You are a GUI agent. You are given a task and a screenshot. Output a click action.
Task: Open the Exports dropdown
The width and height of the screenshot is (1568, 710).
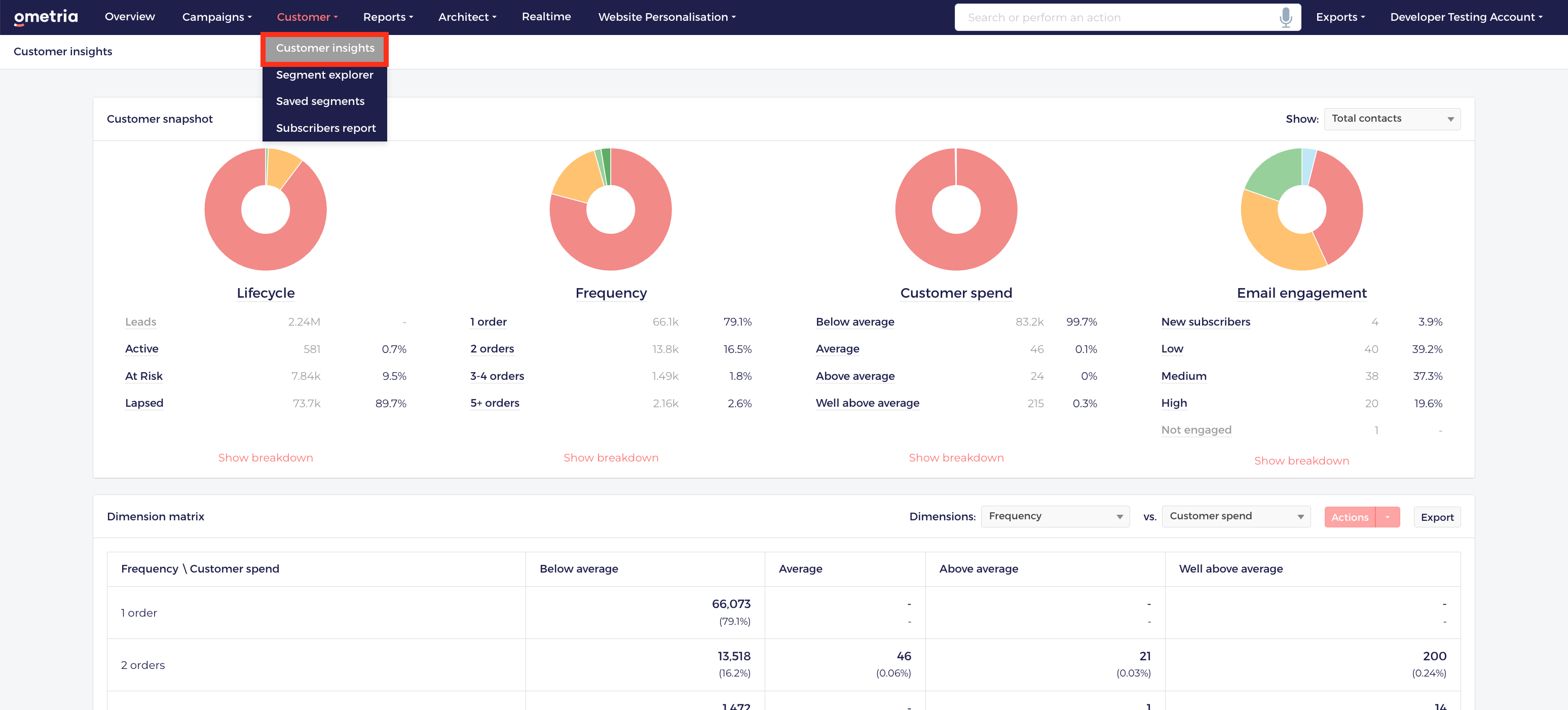tap(1340, 17)
